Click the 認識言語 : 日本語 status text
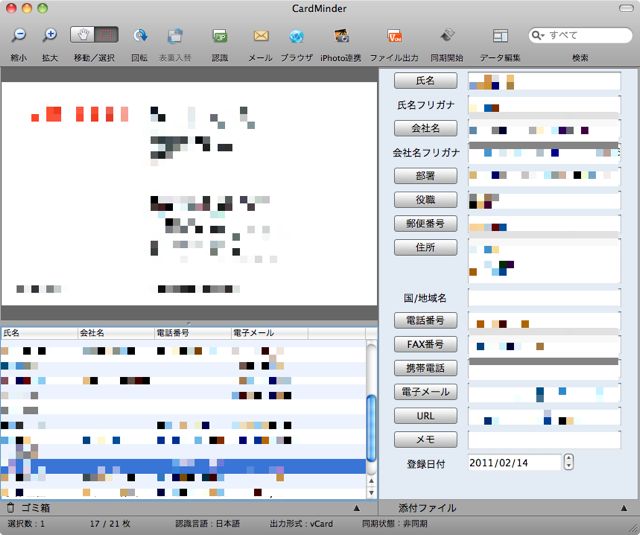The width and height of the screenshot is (640, 535). [208, 524]
